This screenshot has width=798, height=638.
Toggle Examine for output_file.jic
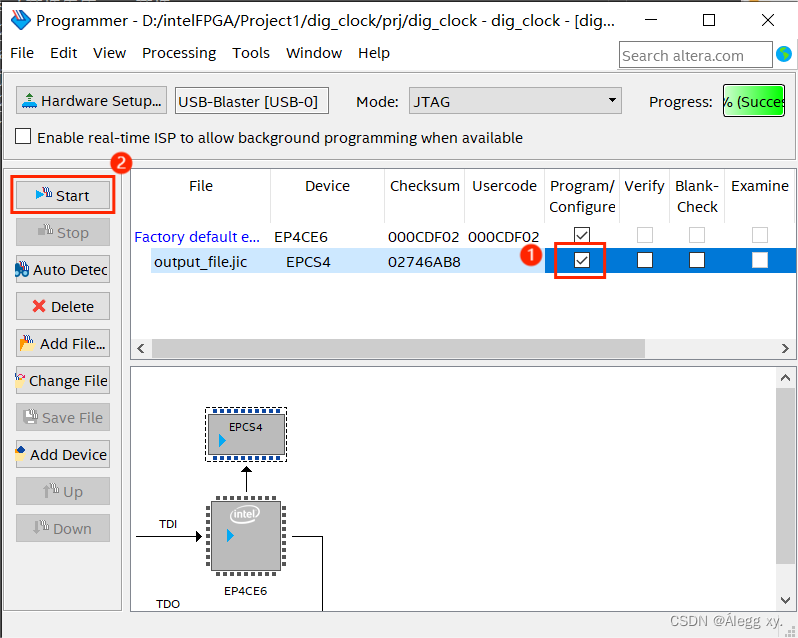760,260
